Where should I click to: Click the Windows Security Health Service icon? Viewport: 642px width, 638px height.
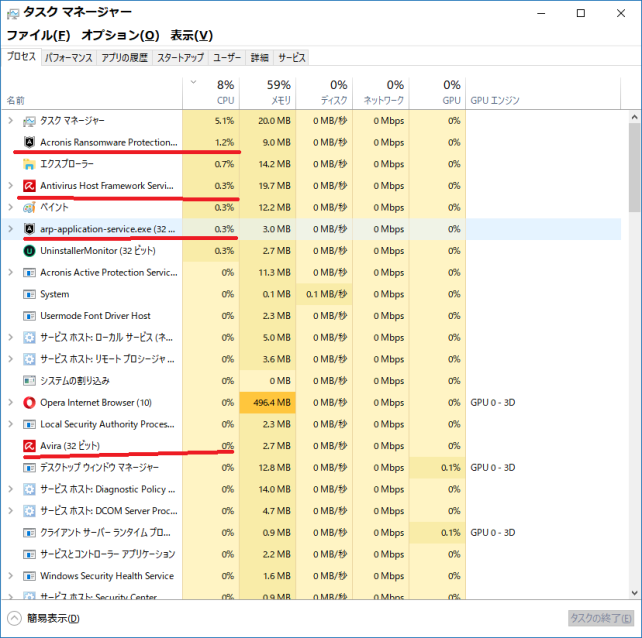(x=29, y=576)
